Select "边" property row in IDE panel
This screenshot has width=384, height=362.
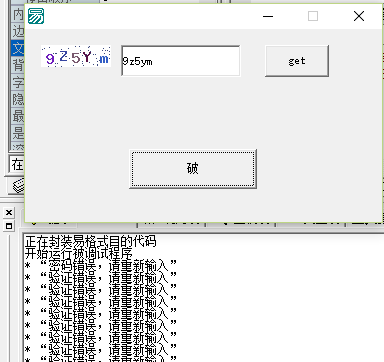(18, 31)
